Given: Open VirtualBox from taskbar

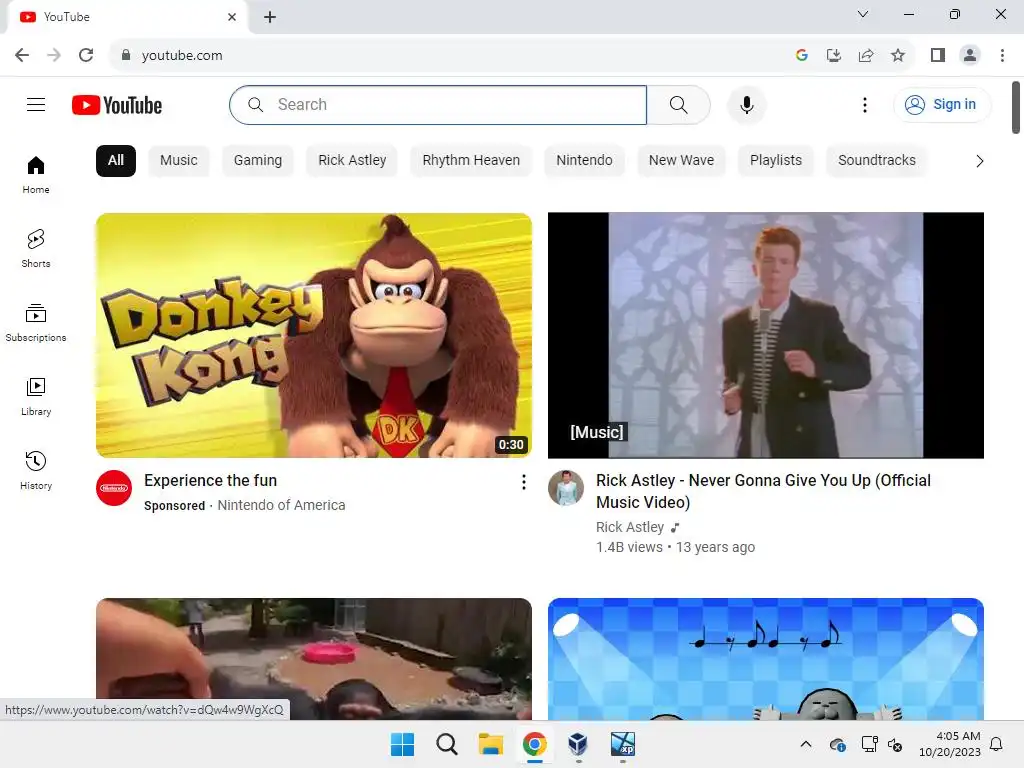Looking at the screenshot, I should [578, 744].
